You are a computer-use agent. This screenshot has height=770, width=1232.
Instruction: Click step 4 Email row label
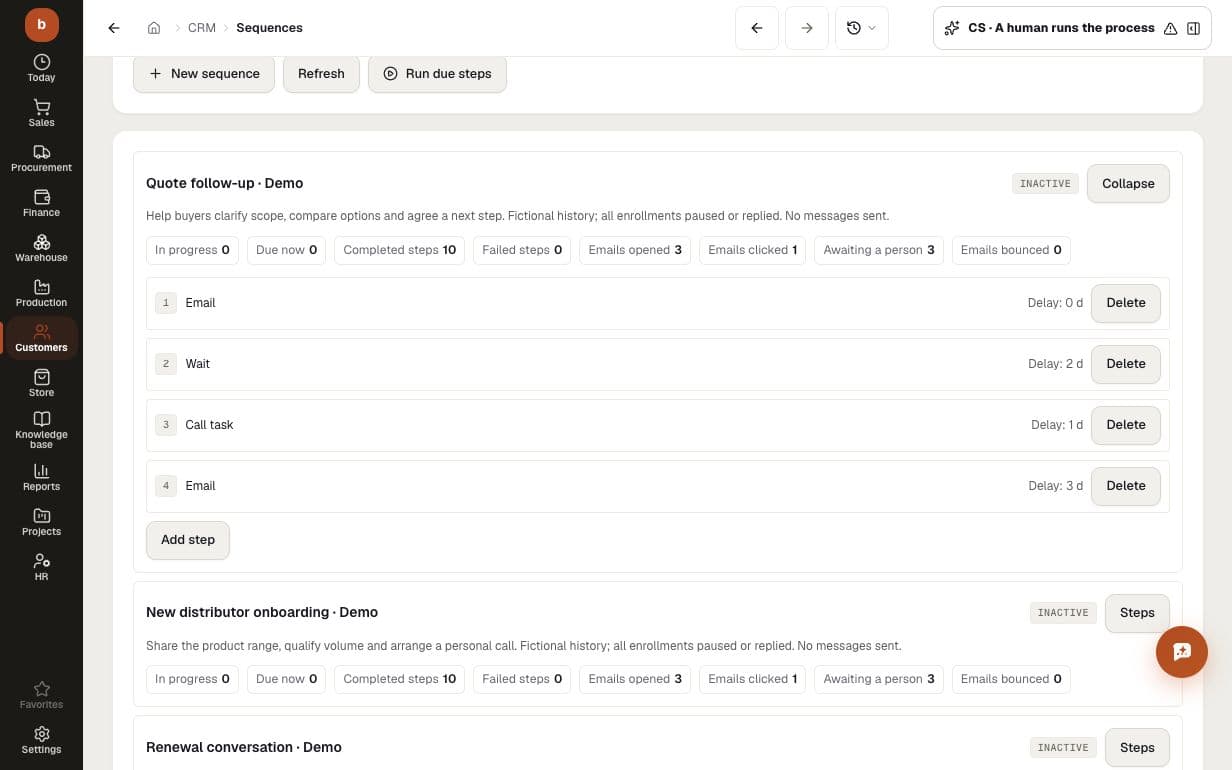[200, 486]
